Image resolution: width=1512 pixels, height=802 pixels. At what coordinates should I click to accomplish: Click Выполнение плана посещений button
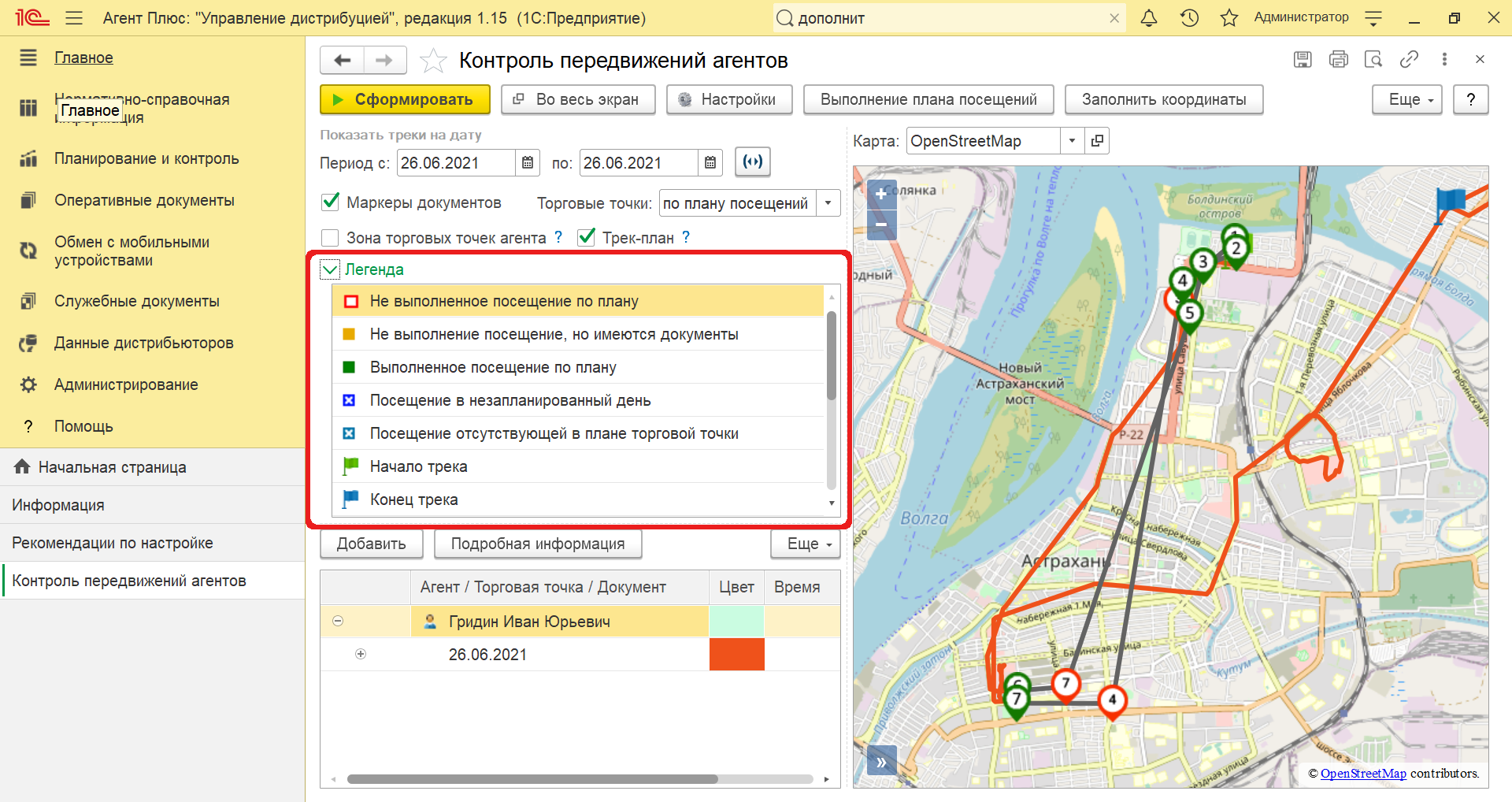(928, 100)
